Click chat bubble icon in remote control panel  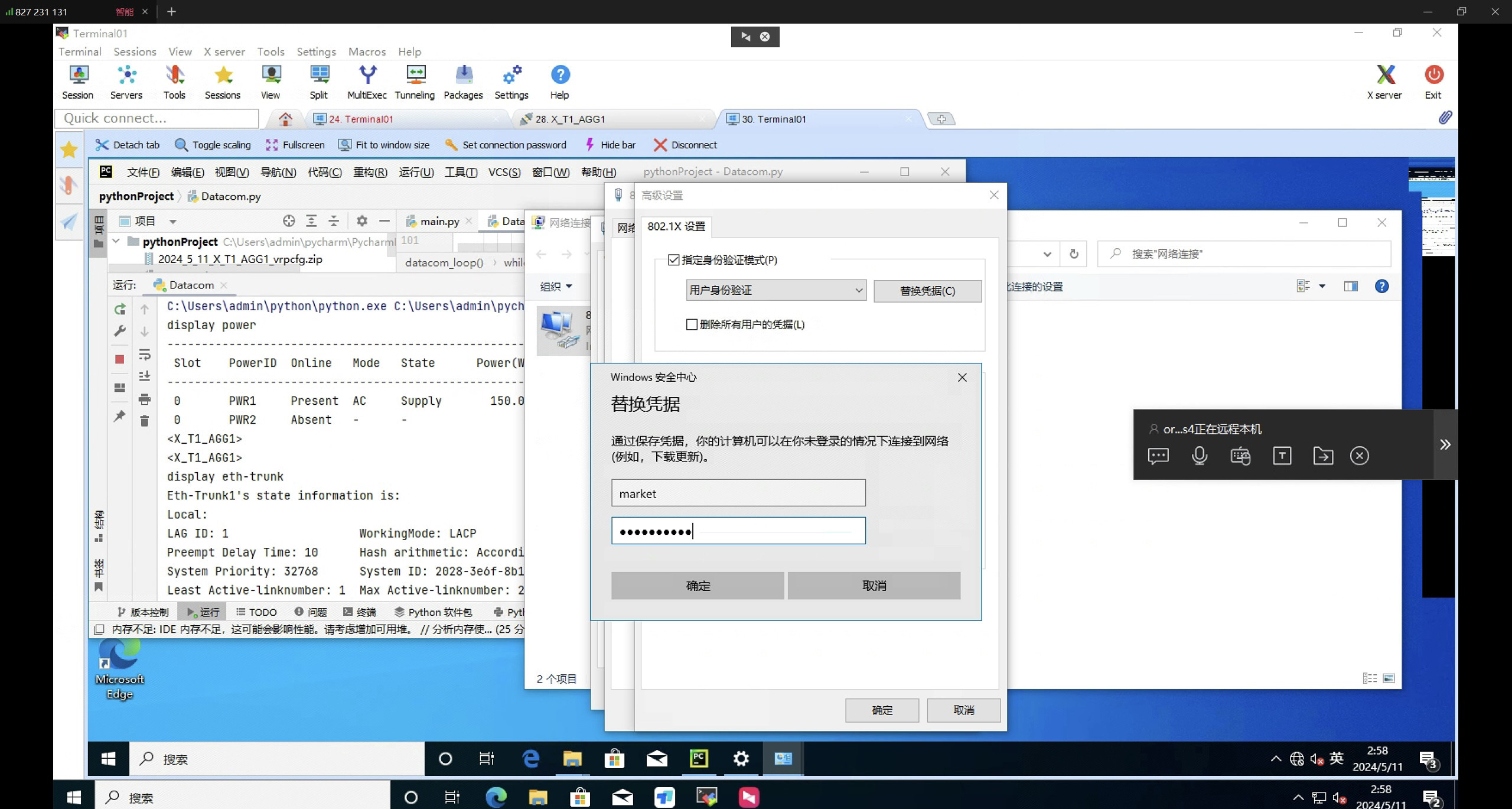click(x=1158, y=456)
